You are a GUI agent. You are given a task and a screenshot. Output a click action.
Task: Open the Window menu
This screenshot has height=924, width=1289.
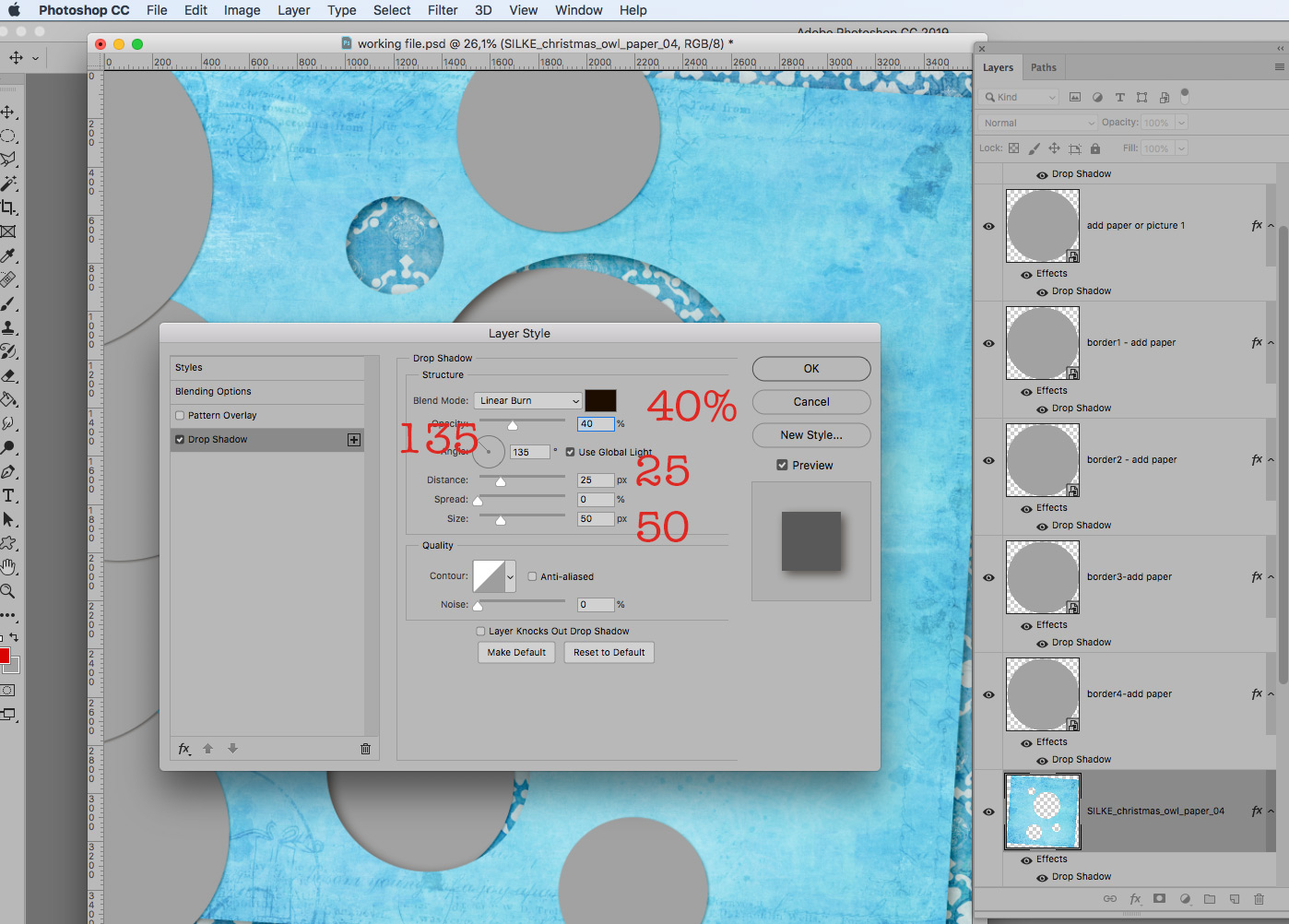578,10
